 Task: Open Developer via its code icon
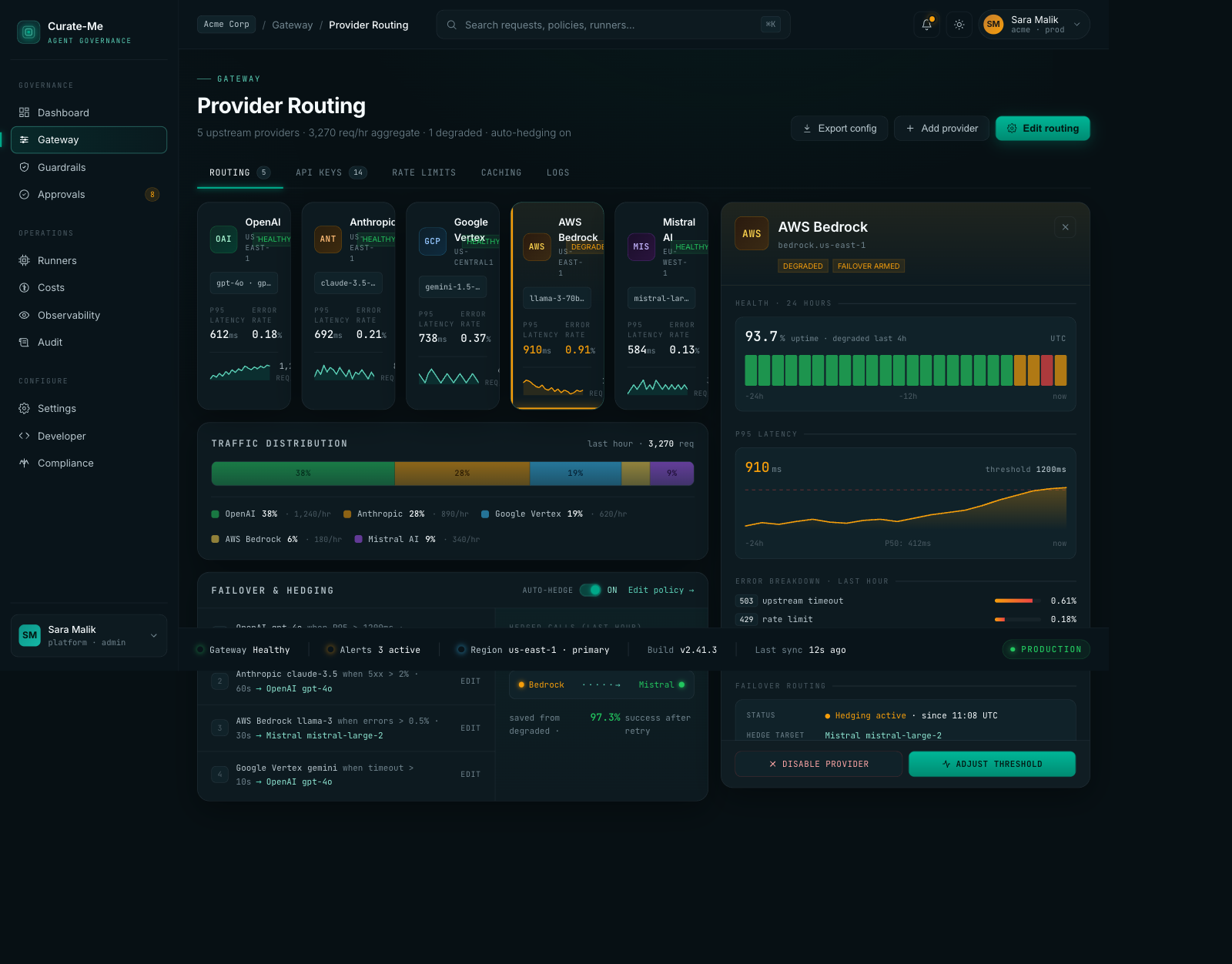24,436
